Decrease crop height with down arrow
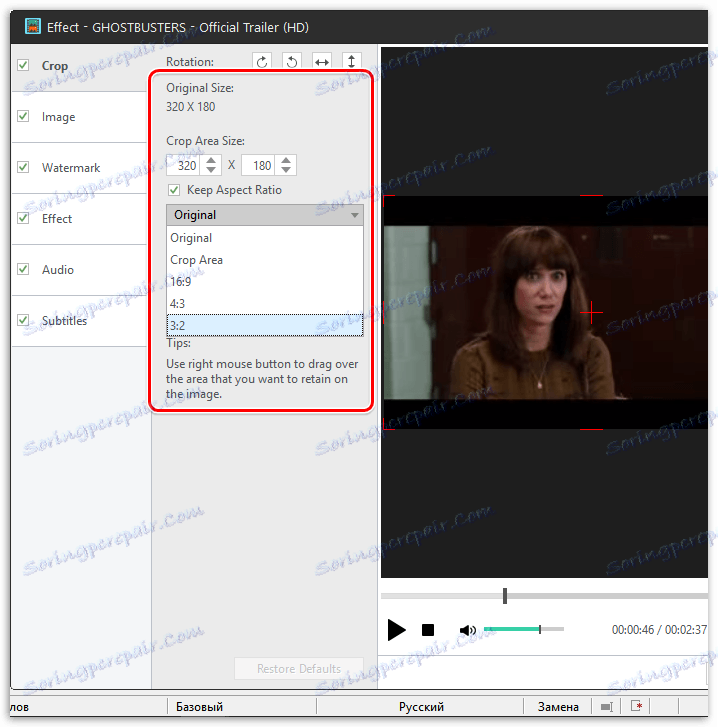 click(286, 170)
